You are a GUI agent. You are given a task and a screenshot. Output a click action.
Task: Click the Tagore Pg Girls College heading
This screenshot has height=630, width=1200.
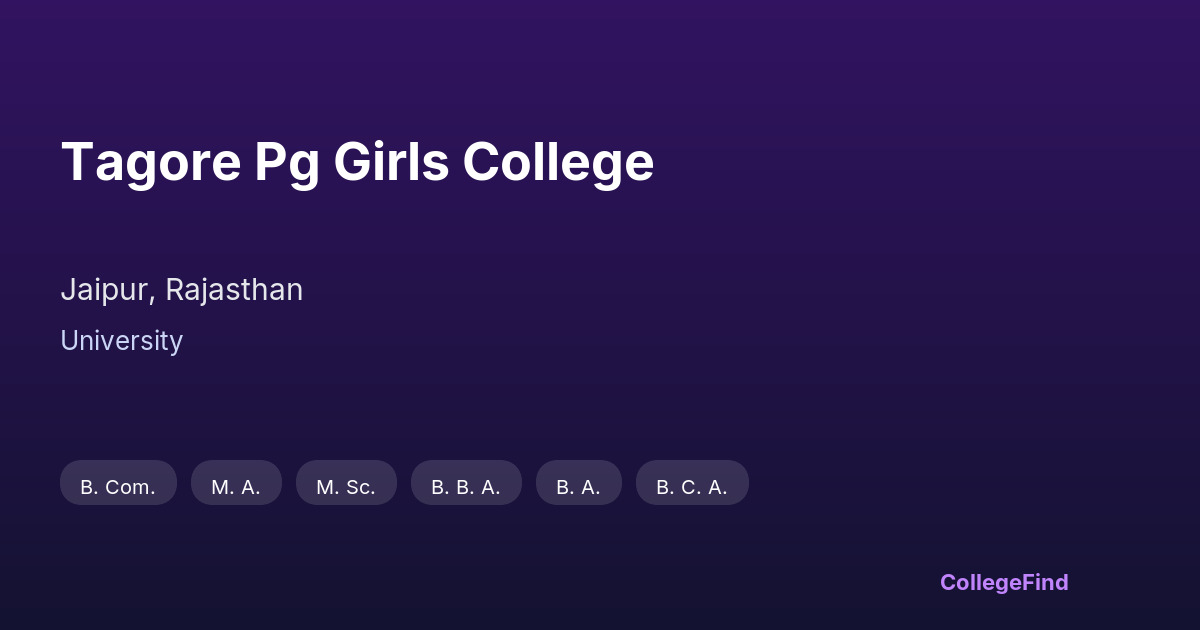point(357,162)
